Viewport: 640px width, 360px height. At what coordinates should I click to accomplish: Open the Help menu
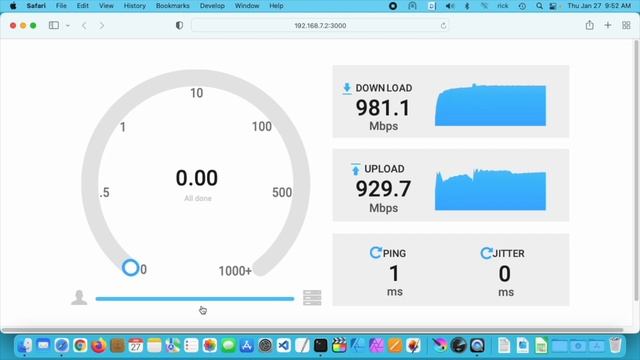[x=276, y=6]
